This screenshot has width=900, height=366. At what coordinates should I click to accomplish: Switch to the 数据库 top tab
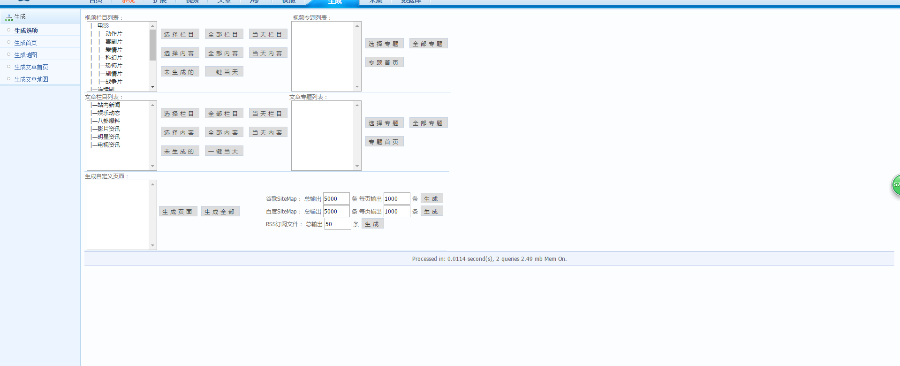tap(410, 2)
